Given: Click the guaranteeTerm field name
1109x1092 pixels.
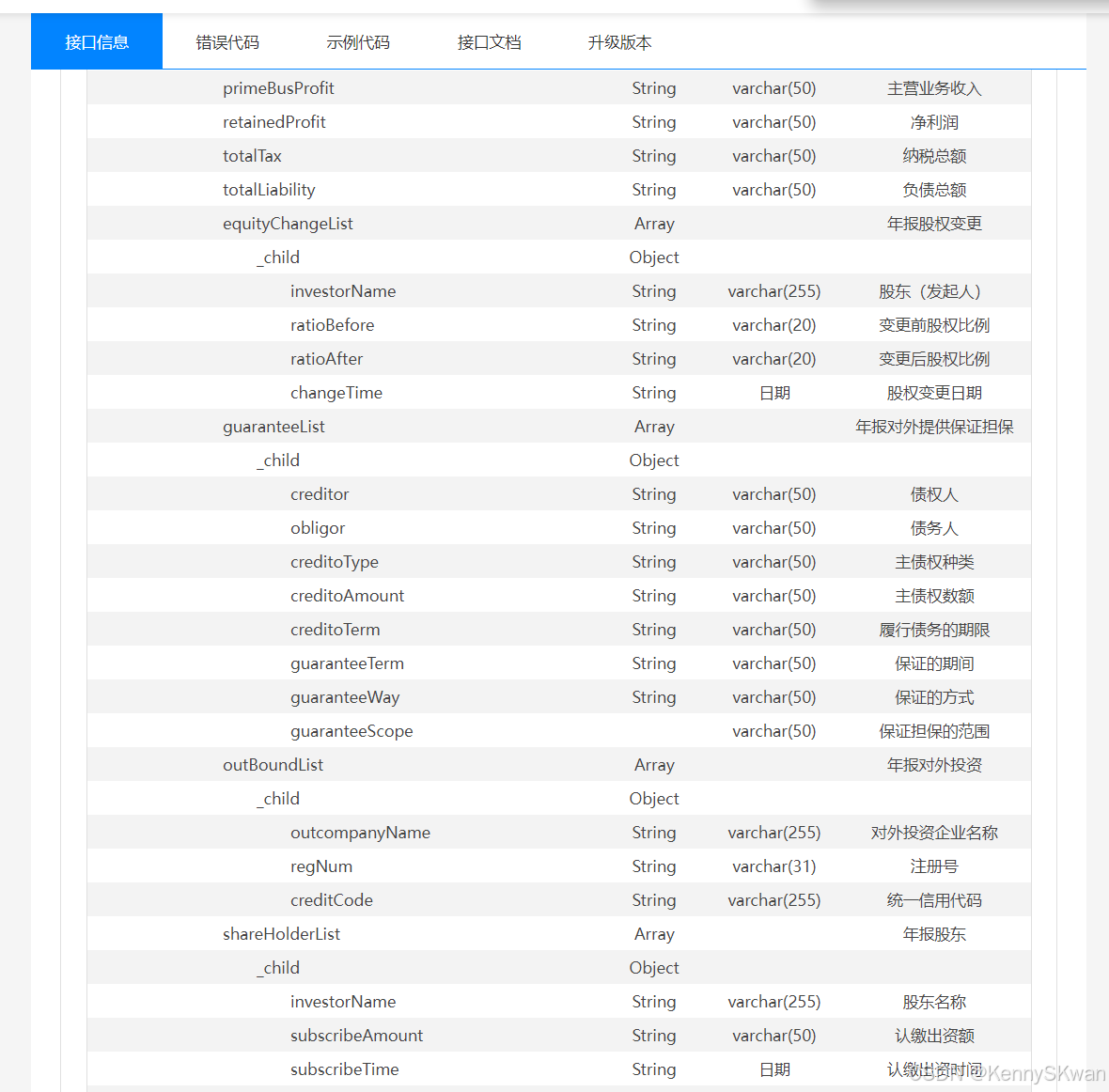Looking at the screenshot, I should click(347, 664).
